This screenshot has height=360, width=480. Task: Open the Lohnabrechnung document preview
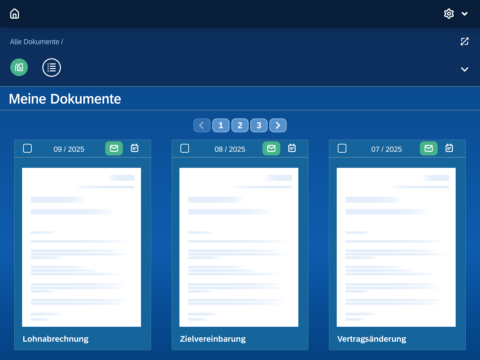[81, 247]
